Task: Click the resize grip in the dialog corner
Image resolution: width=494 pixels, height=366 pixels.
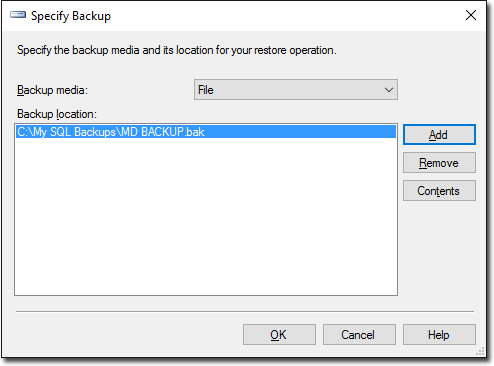Action: click(x=480, y=352)
